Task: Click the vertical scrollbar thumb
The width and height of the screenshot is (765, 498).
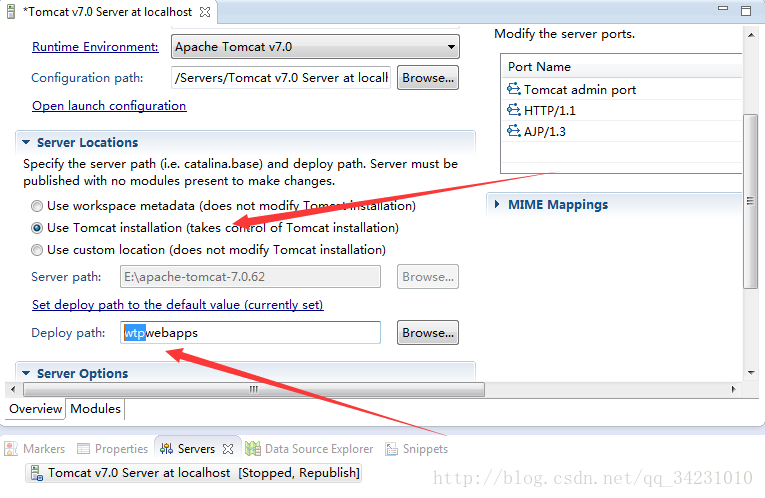Action: [751, 201]
